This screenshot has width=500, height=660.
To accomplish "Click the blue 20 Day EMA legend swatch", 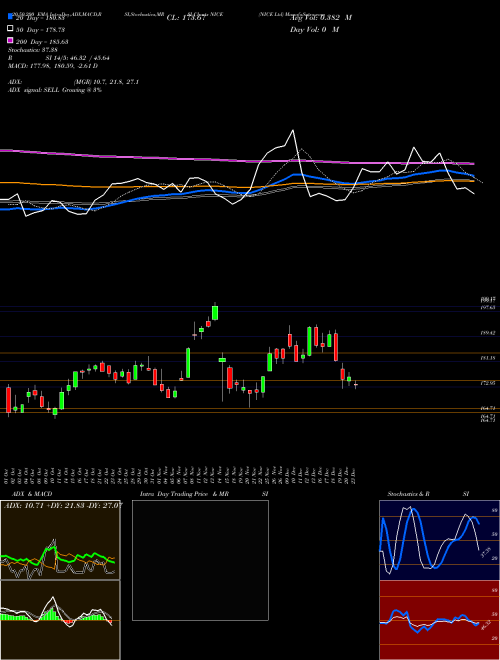I will coord(10,17).
